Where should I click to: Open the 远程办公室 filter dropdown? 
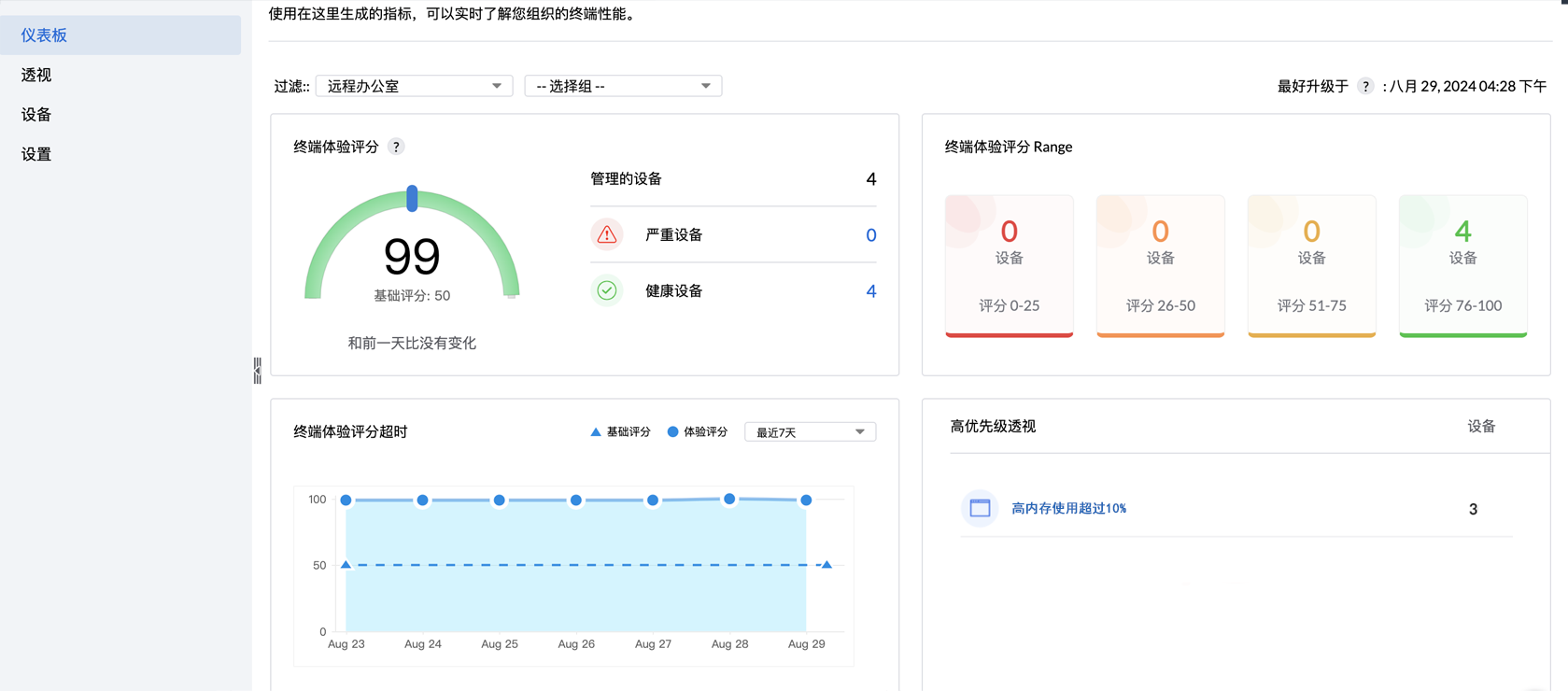tap(414, 86)
